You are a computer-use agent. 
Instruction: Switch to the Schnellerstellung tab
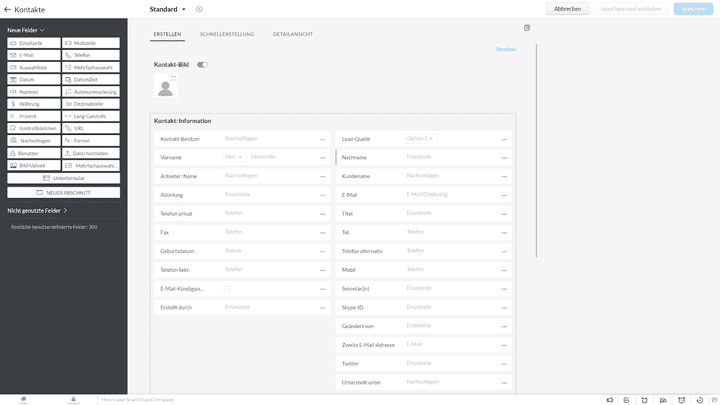click(x=226, y=34)
